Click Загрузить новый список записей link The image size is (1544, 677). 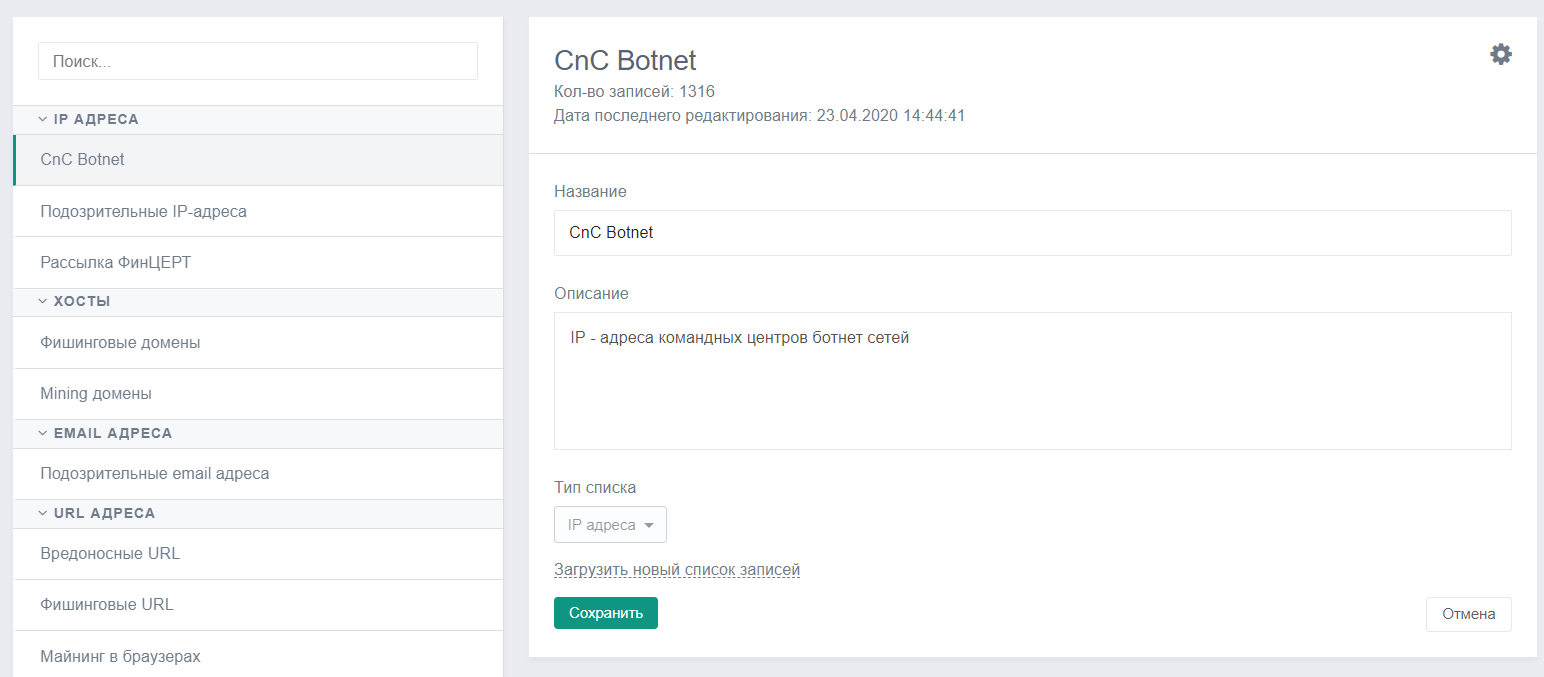point(677,570)
